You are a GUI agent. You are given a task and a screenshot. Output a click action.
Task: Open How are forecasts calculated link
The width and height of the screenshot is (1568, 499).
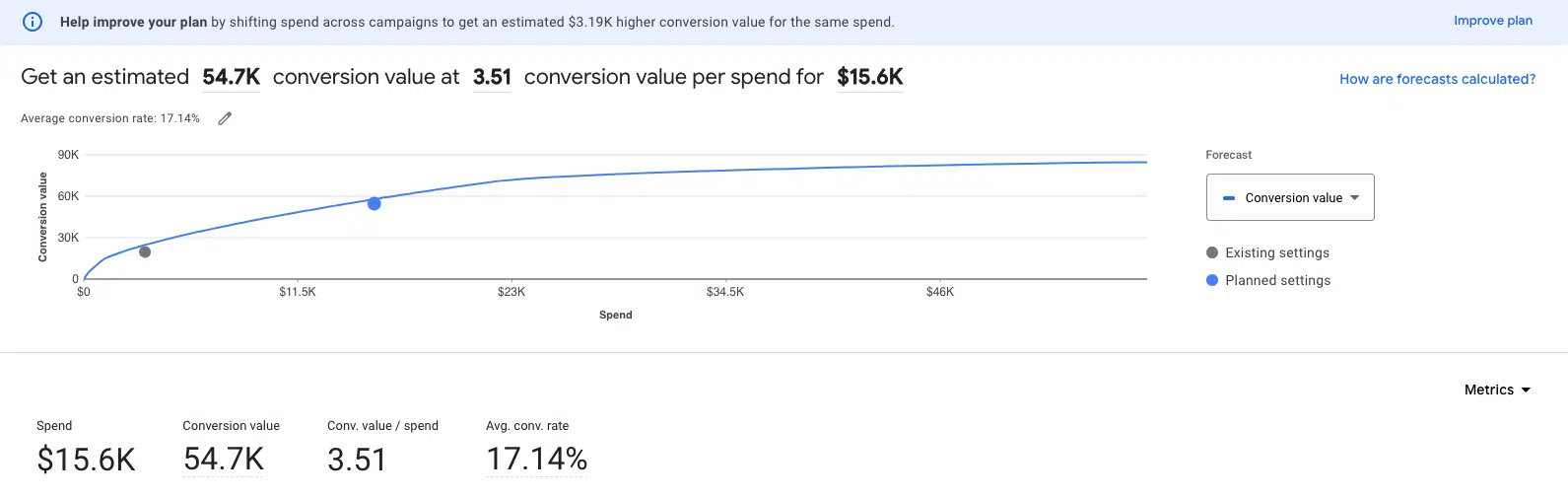[1437, 79]
